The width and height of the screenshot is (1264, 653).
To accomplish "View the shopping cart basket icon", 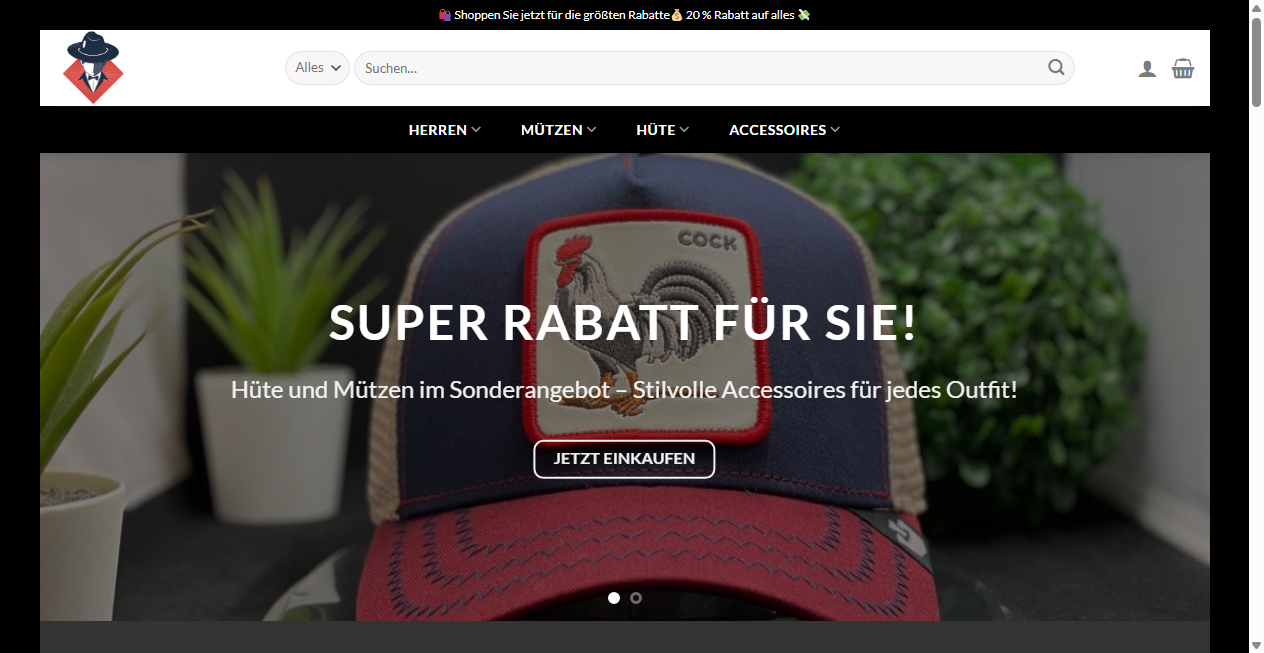I will 1183,68.
